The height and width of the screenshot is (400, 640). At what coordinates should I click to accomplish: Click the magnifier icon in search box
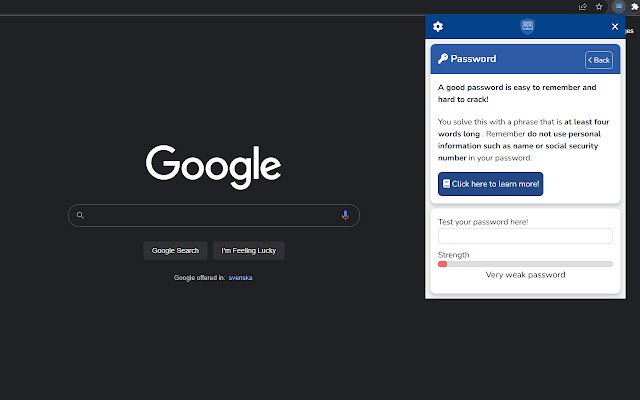tap(80, 215)
